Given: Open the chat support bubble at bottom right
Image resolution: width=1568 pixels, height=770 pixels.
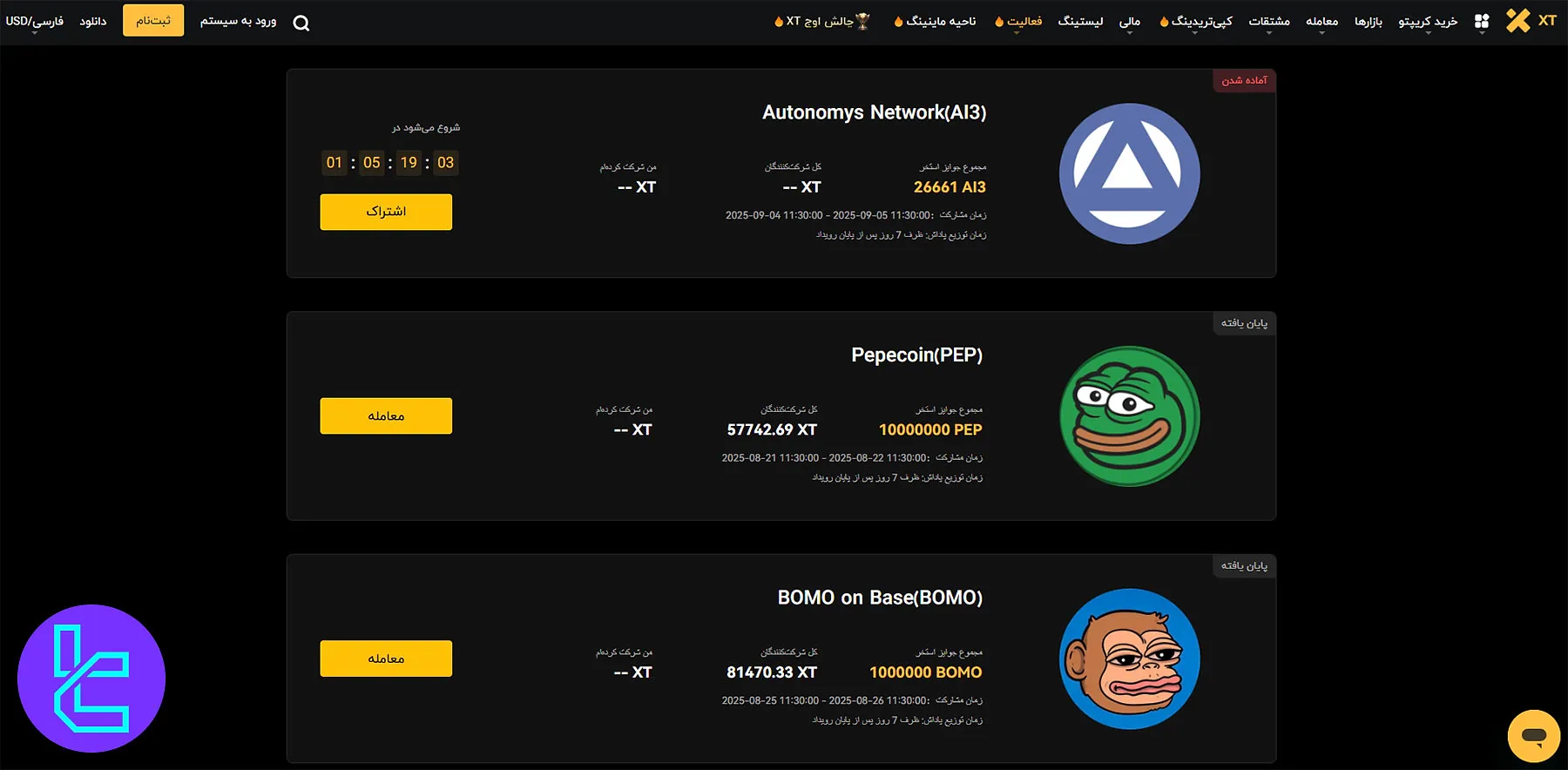Looking at the screenshot, I should pyautogui.click(x=1534, y=735).
